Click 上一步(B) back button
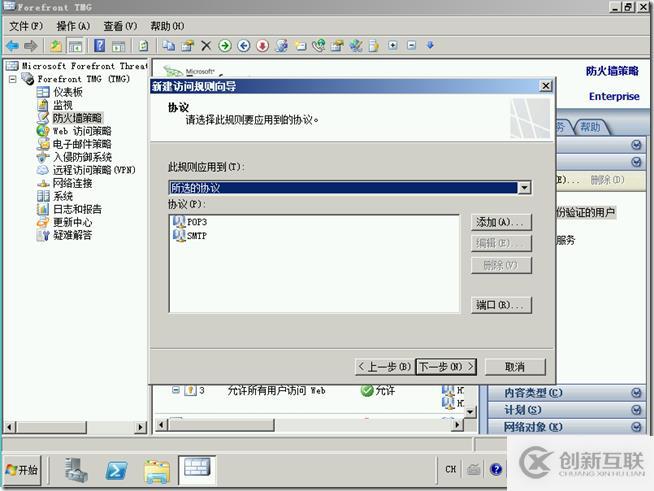Viewport: 654px width, 491px height. (385, 367)
